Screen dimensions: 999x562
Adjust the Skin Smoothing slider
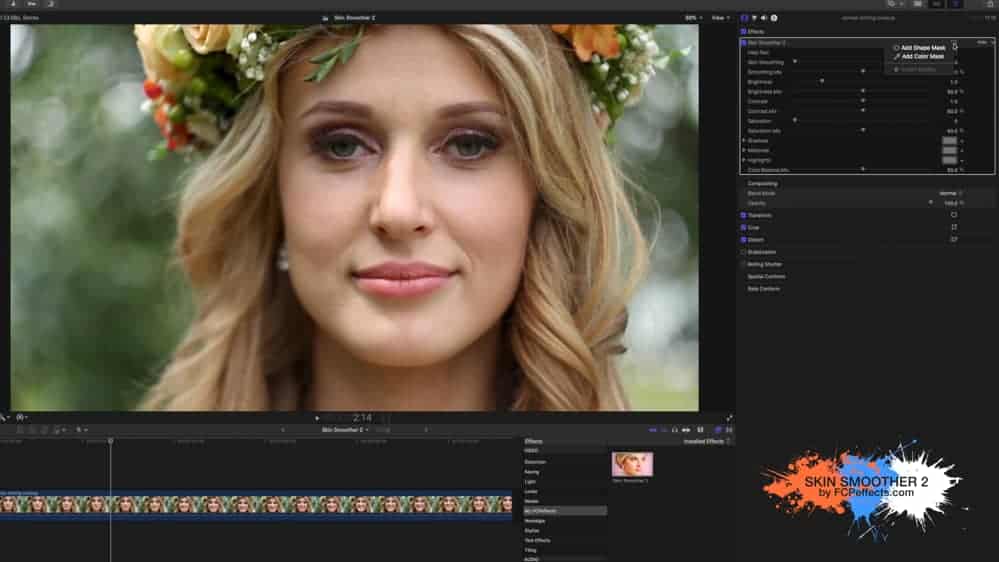(794, 62)
